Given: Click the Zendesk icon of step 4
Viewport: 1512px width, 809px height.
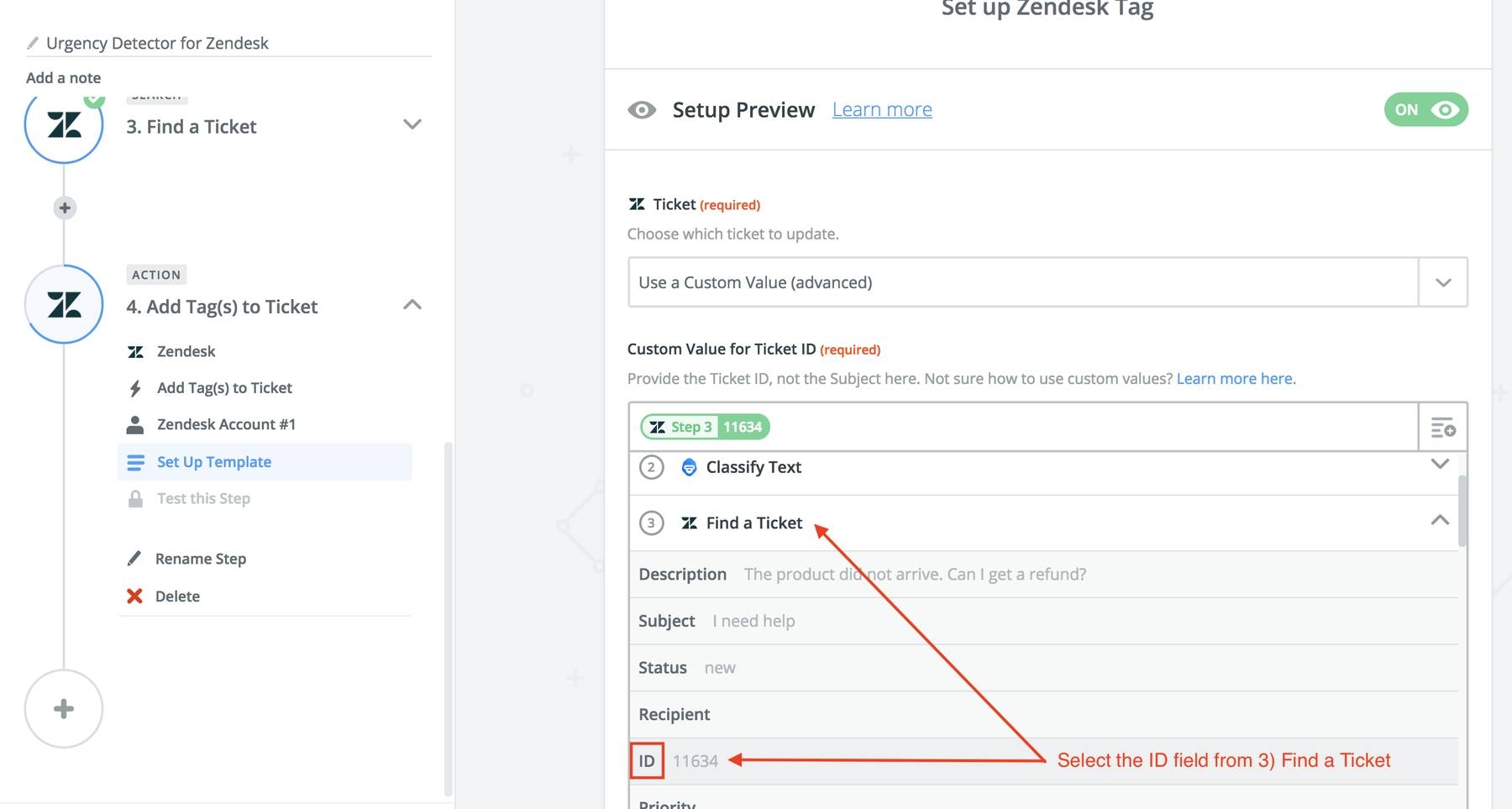Looking at the screenshot, I should point(64,304).
